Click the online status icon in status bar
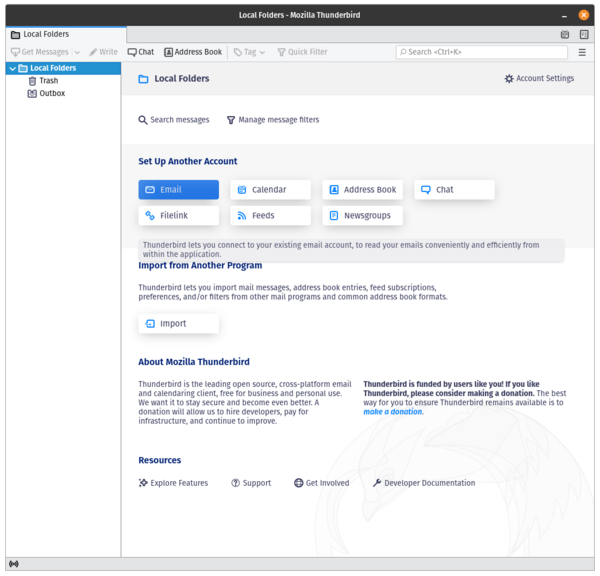Image resolution: width=600 pixels, height=576 pixels. coord(14,564)
